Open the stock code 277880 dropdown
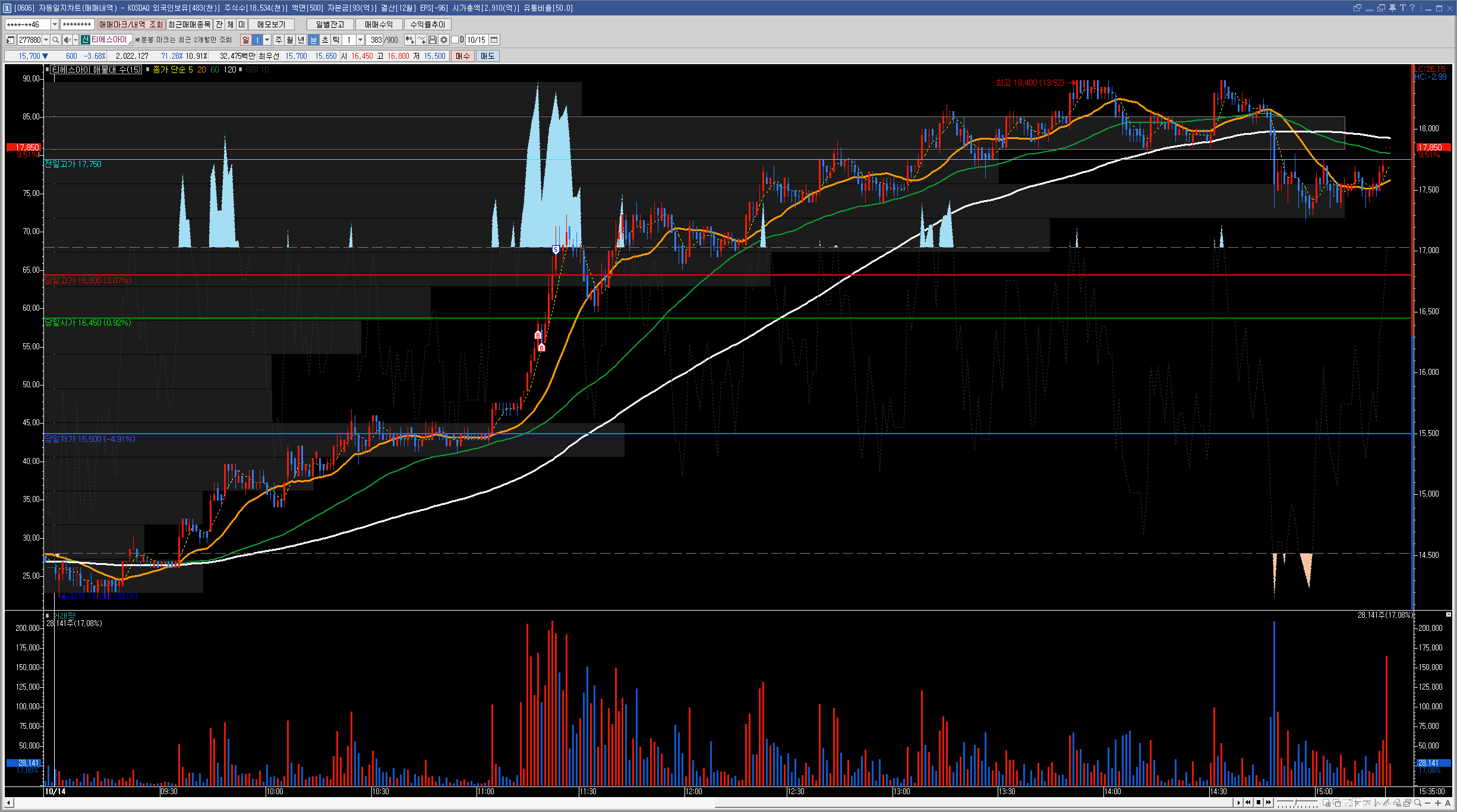The height and width of the screenshot is (812, 1457). 46,40
